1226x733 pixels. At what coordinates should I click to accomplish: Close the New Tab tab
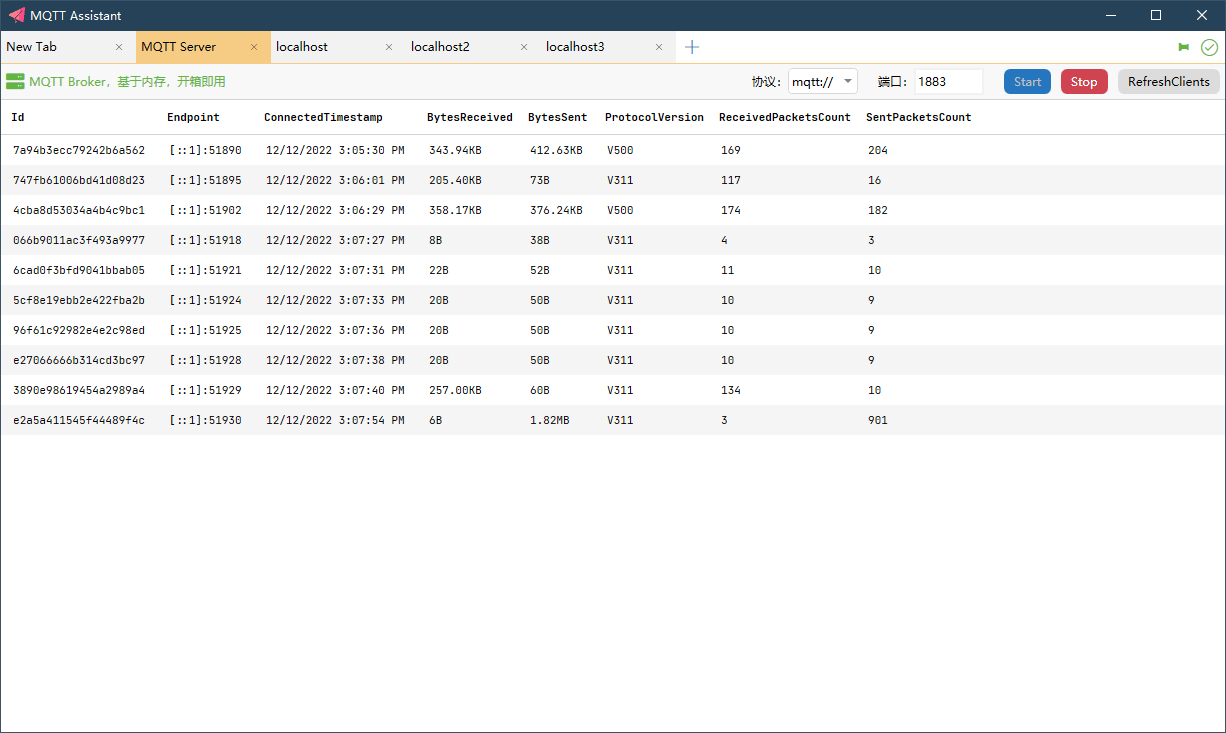point(119,47)
